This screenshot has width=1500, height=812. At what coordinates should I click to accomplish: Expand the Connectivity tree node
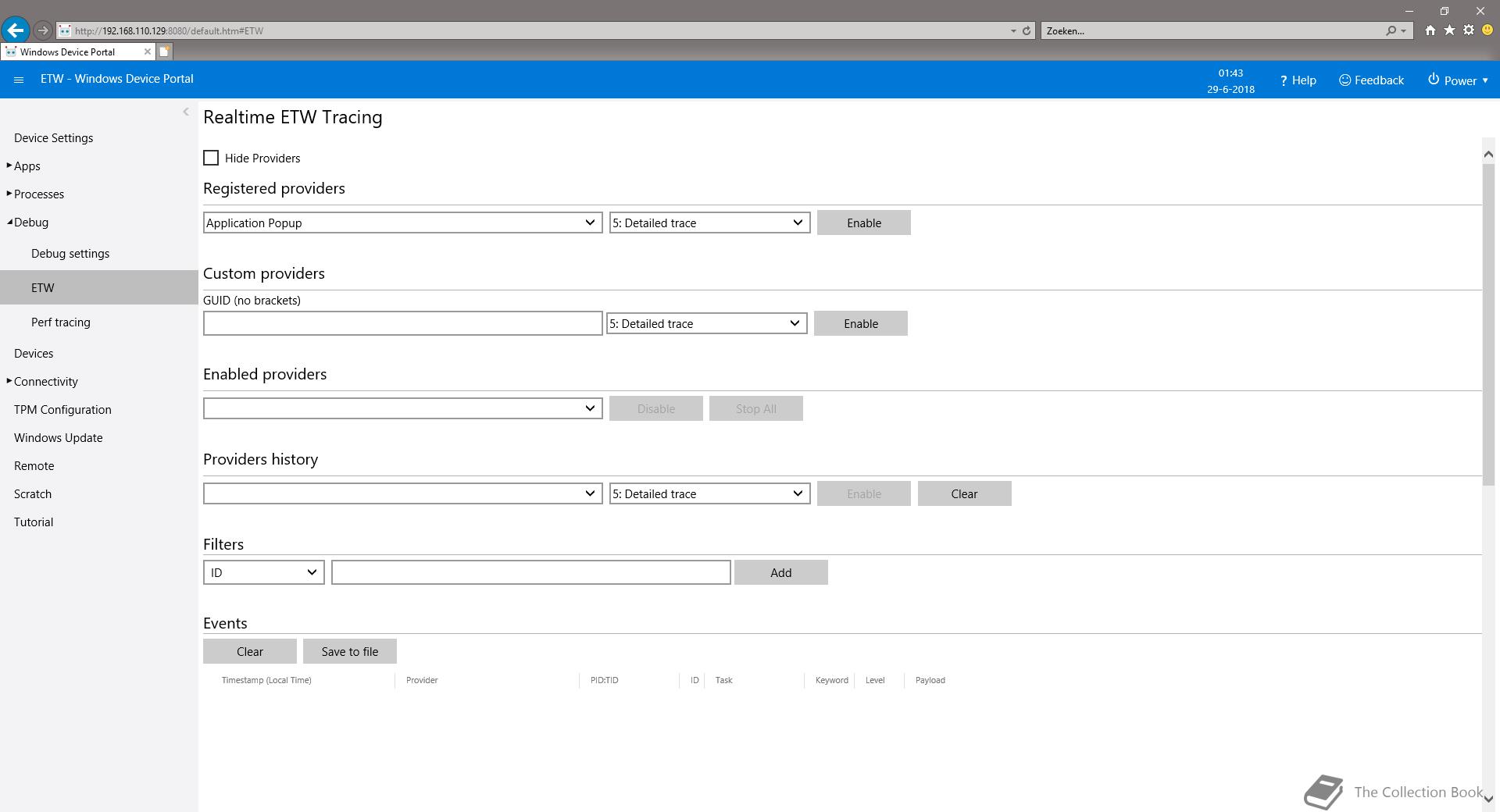click(9, 381)
